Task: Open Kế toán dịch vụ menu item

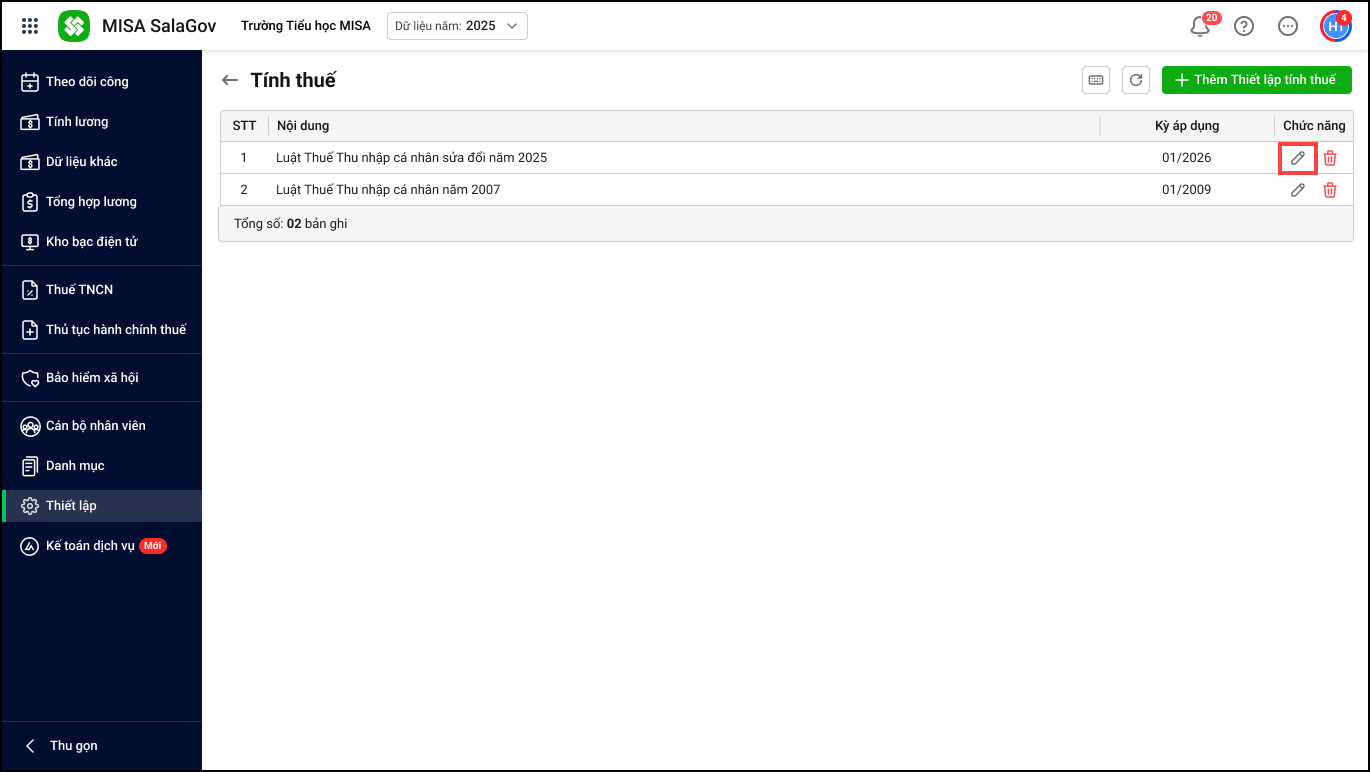Action: click(90, 546)
